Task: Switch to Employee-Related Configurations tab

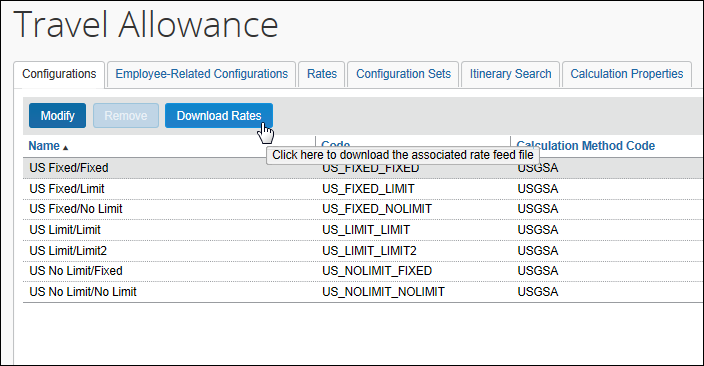Action: [x=202, y=74]
